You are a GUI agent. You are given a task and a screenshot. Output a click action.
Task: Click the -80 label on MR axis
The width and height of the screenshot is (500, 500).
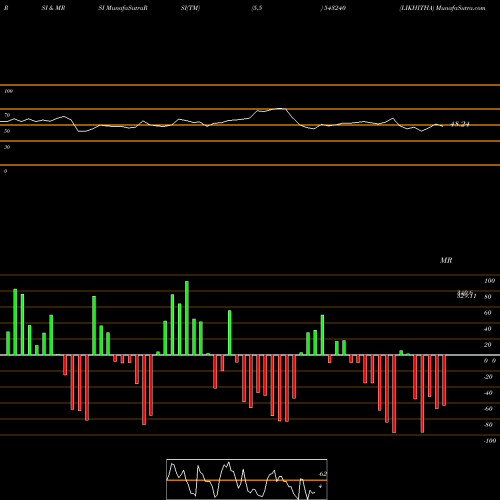[x=488, y=425]
